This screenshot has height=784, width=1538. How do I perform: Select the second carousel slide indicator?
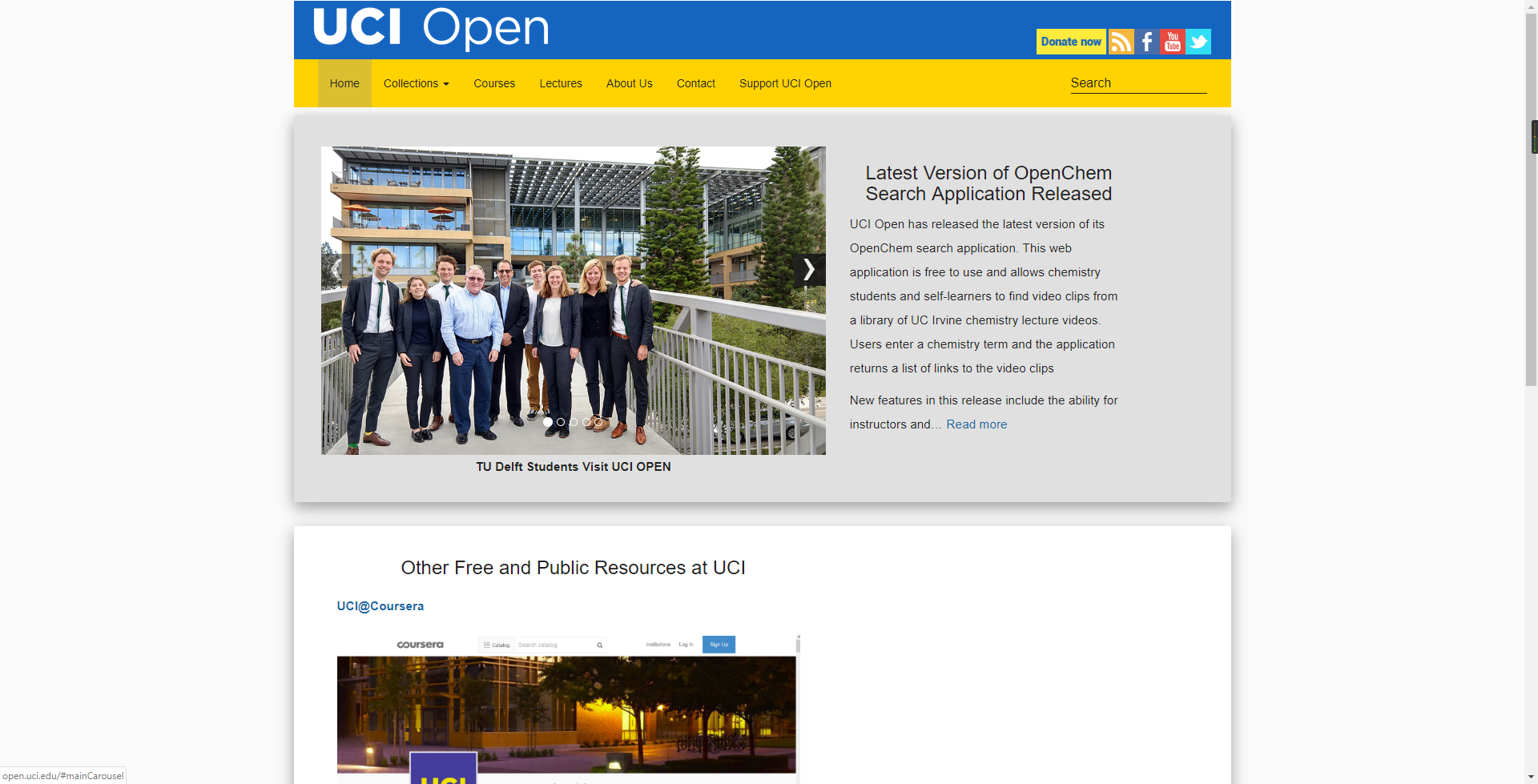[x=561, y=422]
